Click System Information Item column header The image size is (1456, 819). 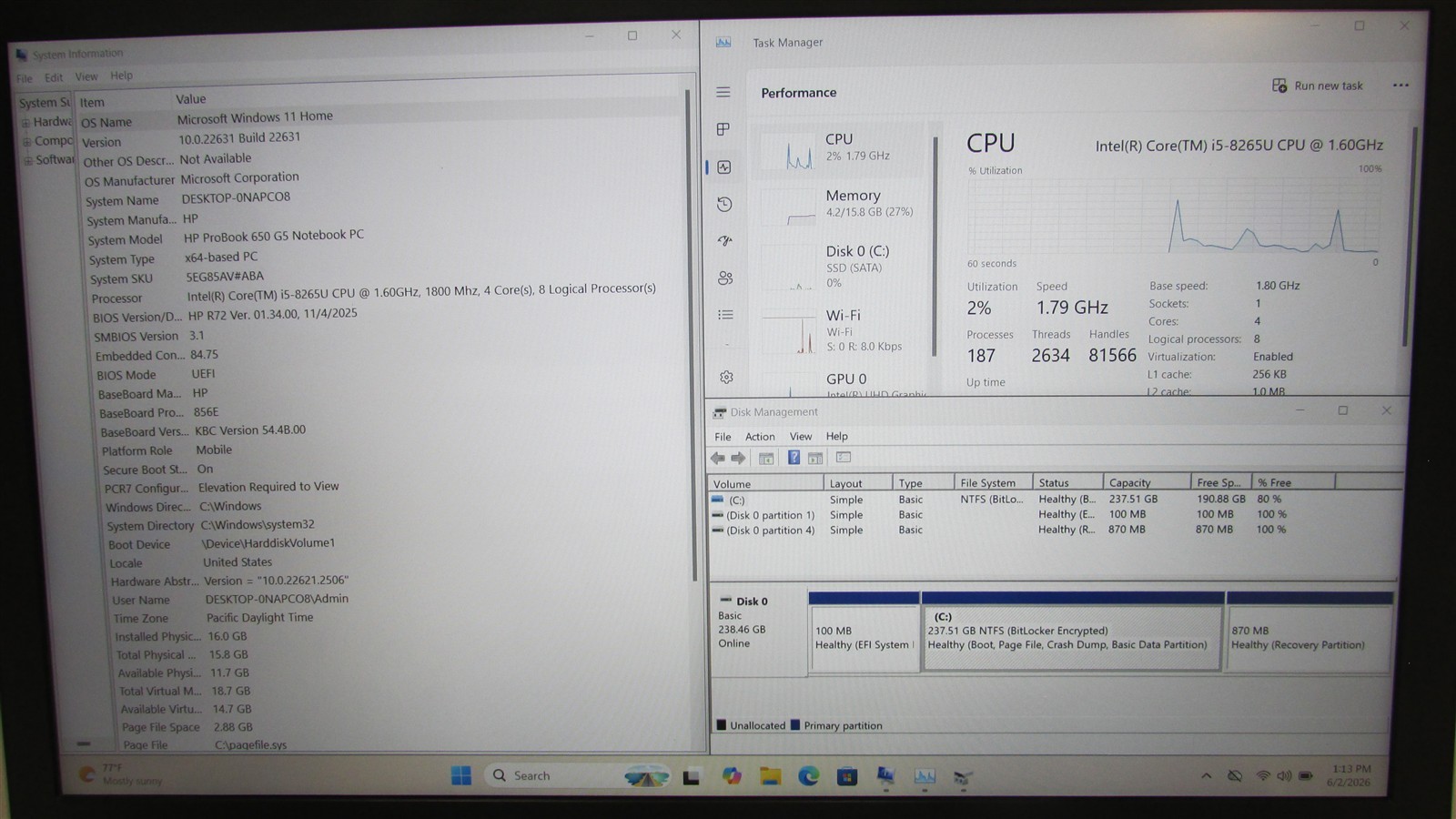123,102
